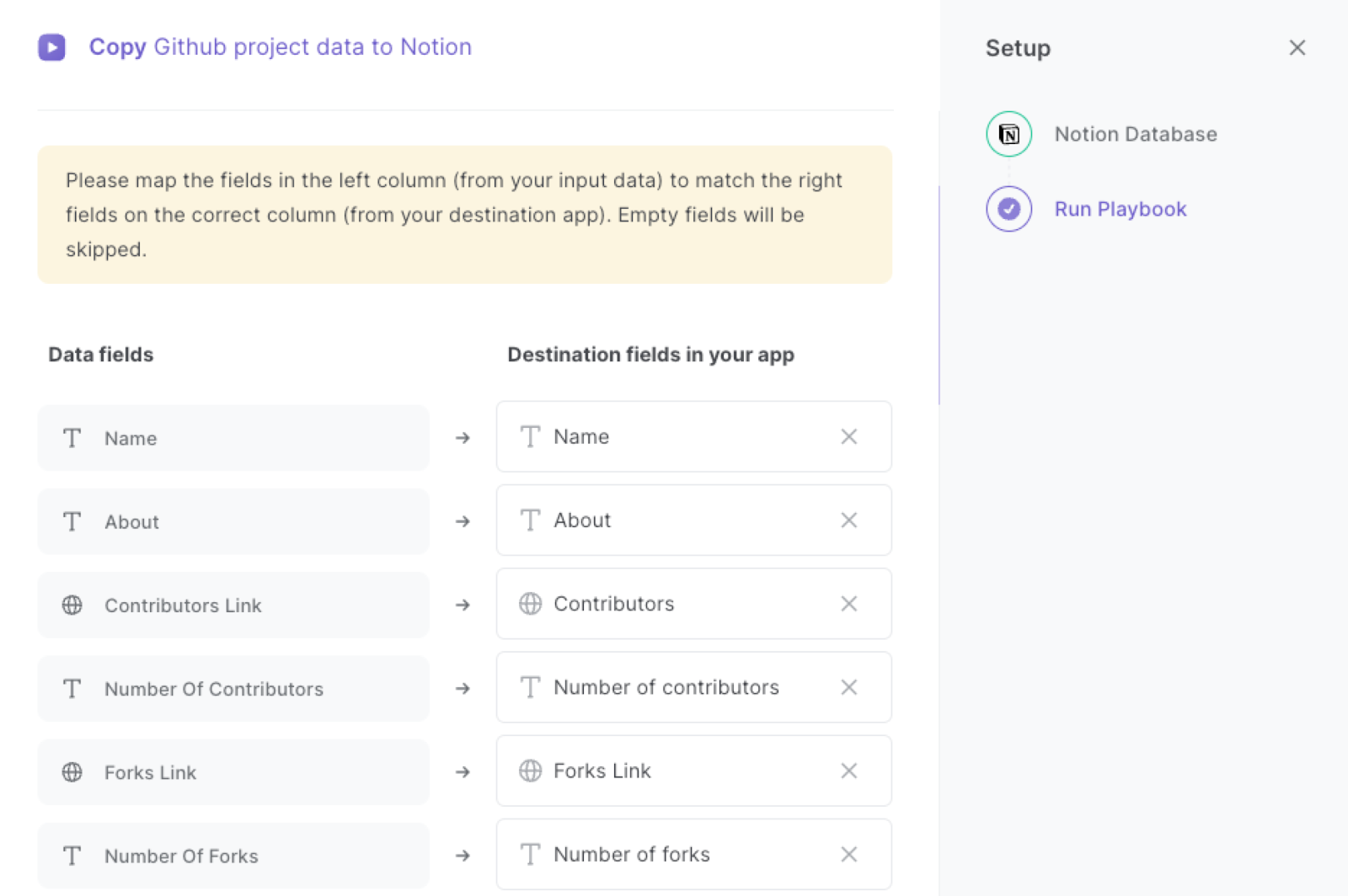This screenshot has width=1348, height=896.
Task: Click the playbook play icon
Action: [52, 47]
